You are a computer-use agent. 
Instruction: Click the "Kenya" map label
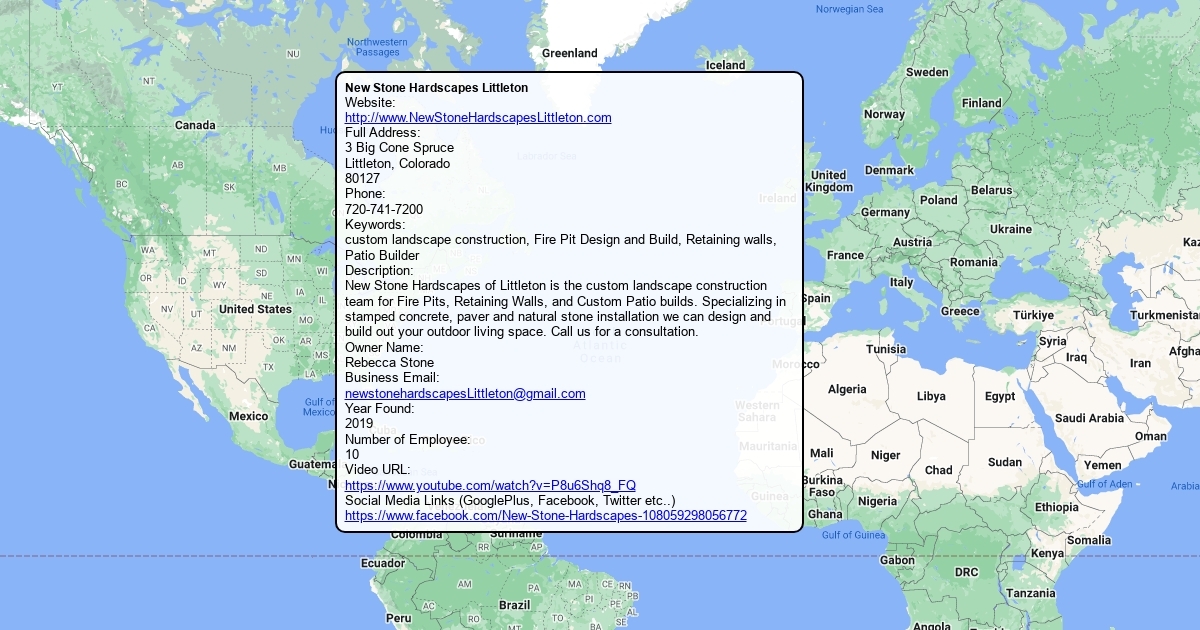click(1047, 553)
